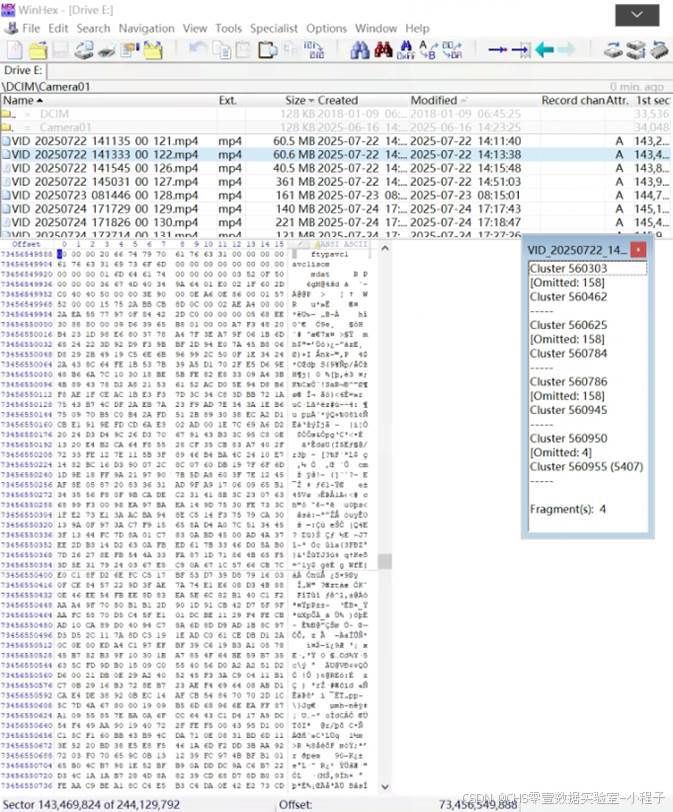This screenshot has height=812, width=673.
Task: Select file VID 20250722 141333 00 122.mp4
Action: click(x=335, y=154)
